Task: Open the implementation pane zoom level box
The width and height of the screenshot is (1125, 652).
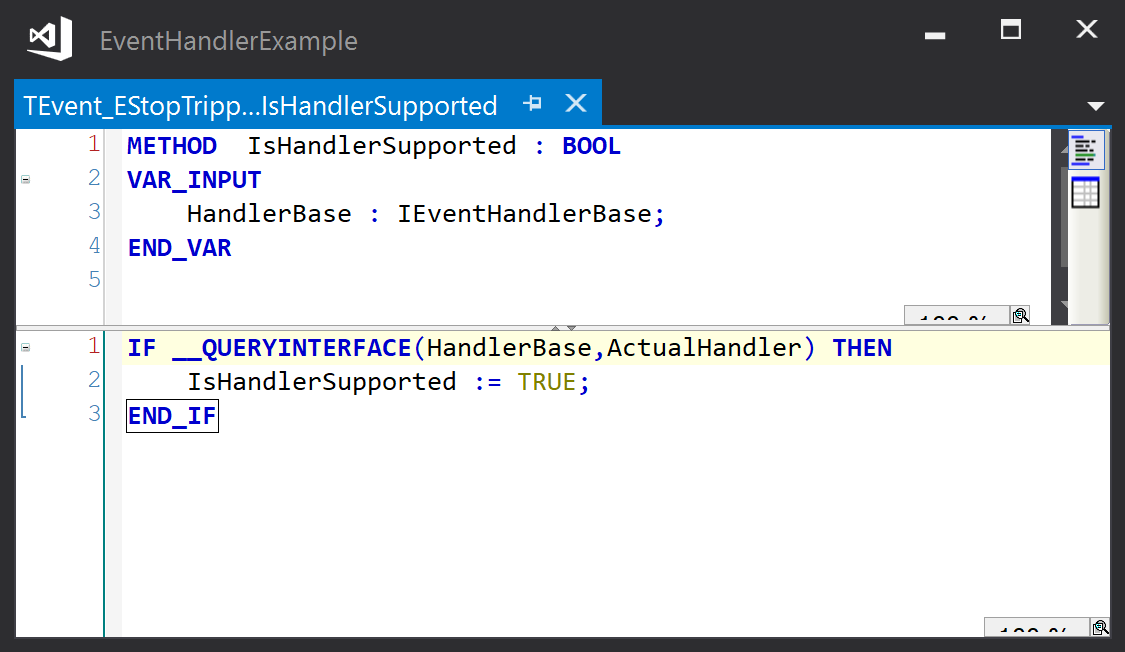Action: coord(1035,630)
